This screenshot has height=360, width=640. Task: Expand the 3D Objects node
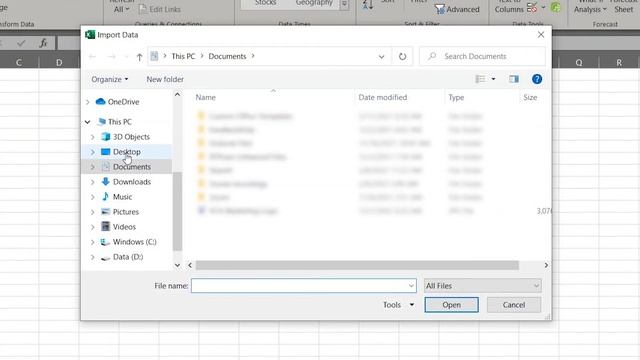[x=93, y=137]
